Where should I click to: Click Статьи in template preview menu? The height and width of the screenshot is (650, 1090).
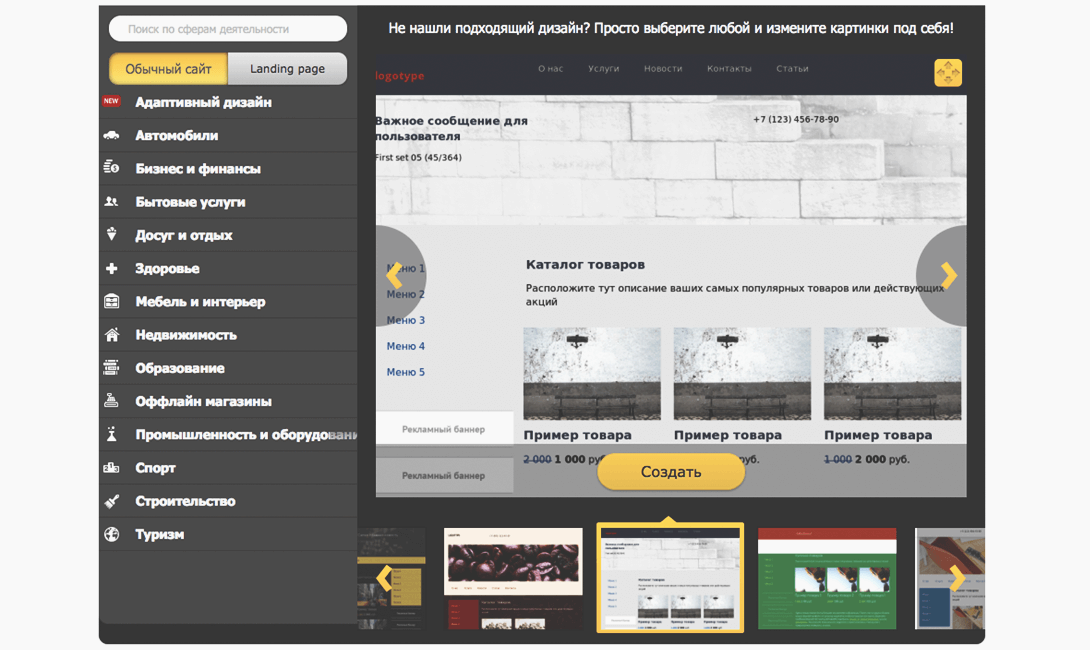pos(792,69)
